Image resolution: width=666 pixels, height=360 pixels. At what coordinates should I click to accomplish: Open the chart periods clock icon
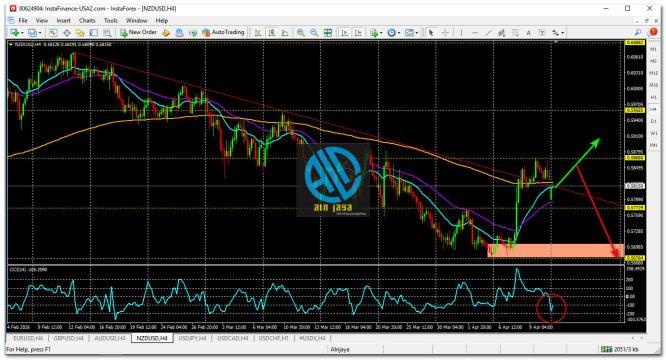tap(391, 32)
